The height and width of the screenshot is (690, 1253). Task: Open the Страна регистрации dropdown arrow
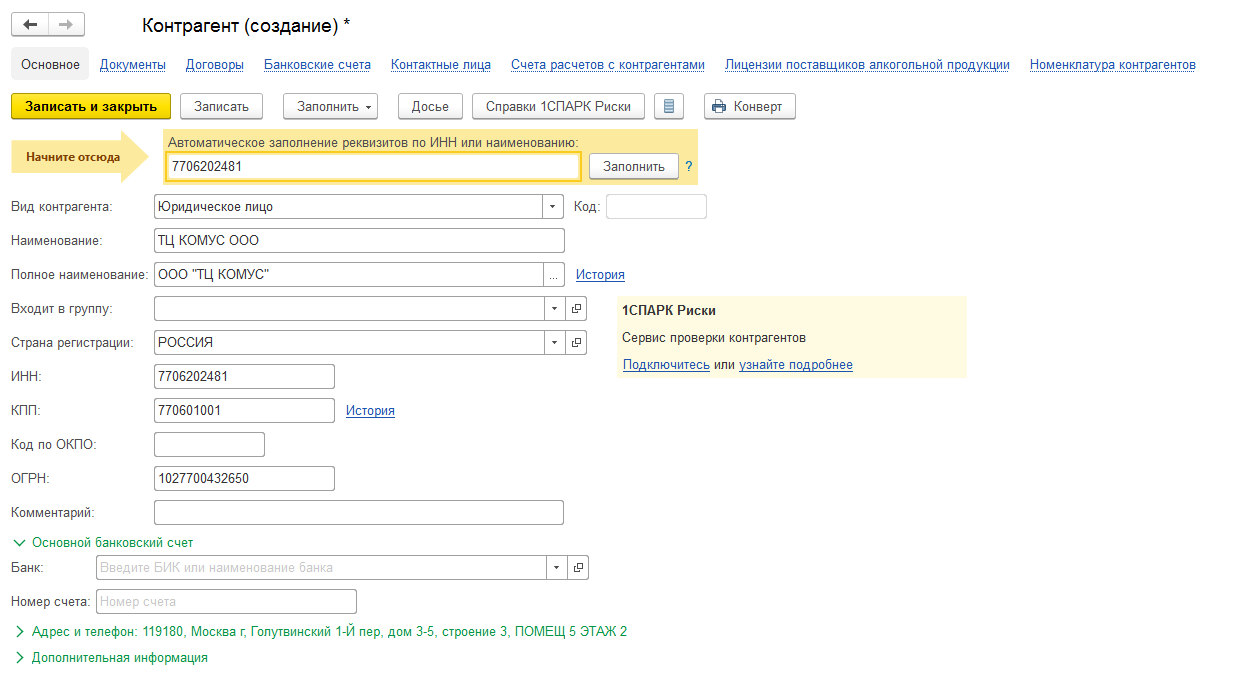[x=555, y=343]
